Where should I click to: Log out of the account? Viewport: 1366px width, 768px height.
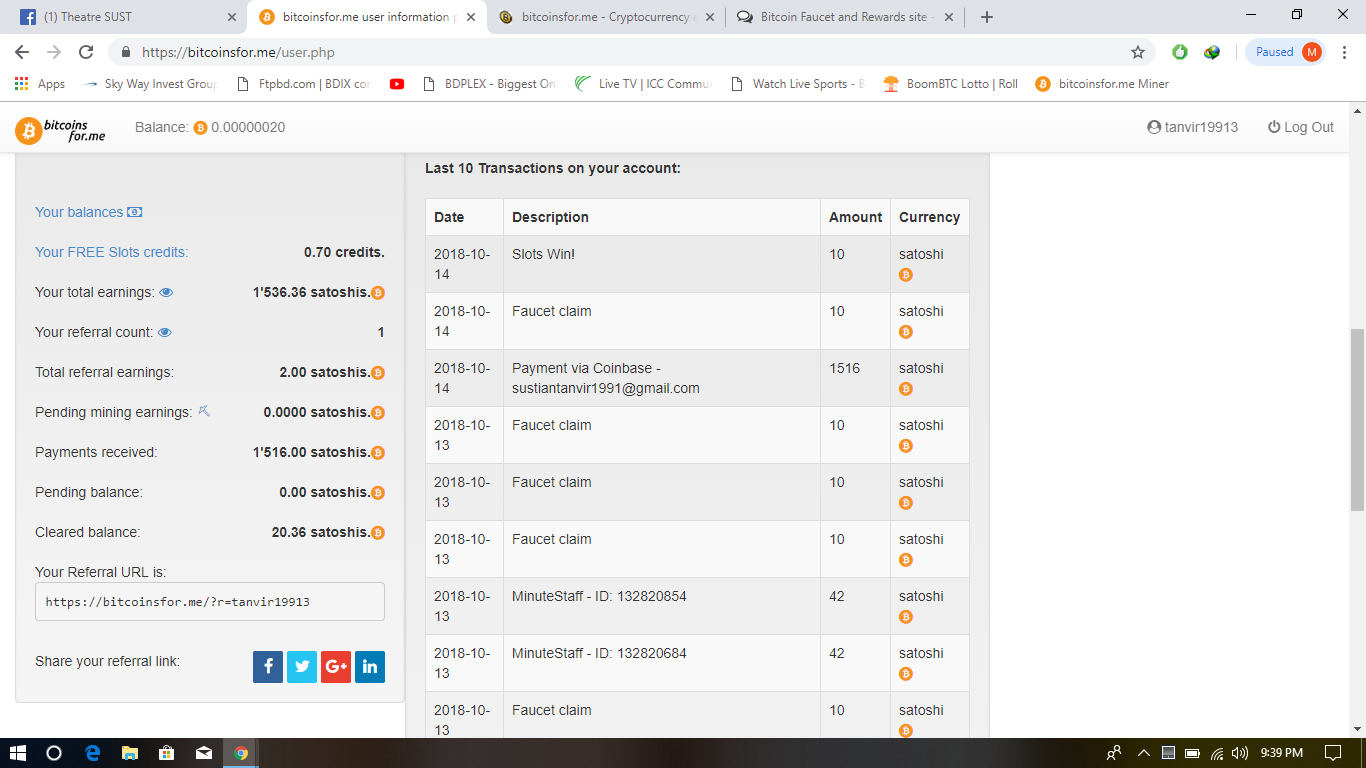[x=1300, y=127]
